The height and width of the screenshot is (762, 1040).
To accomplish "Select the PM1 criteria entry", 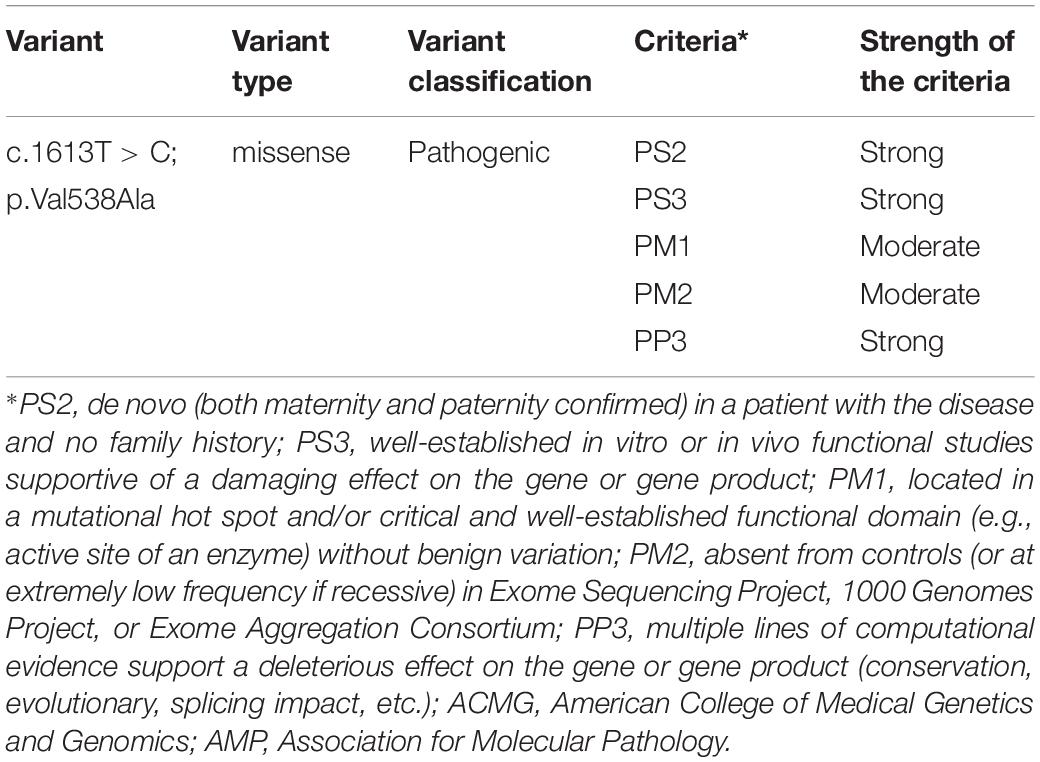I will click(x=662, y=247).
